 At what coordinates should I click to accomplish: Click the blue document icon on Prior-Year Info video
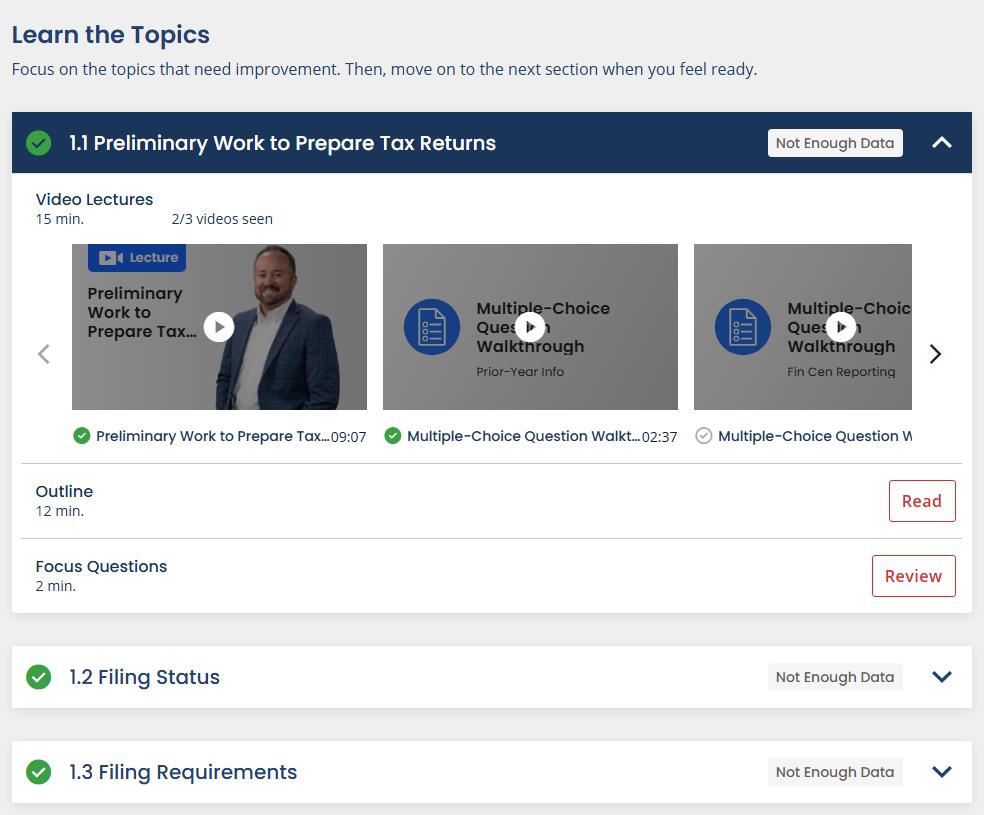[x=432, y=327]
